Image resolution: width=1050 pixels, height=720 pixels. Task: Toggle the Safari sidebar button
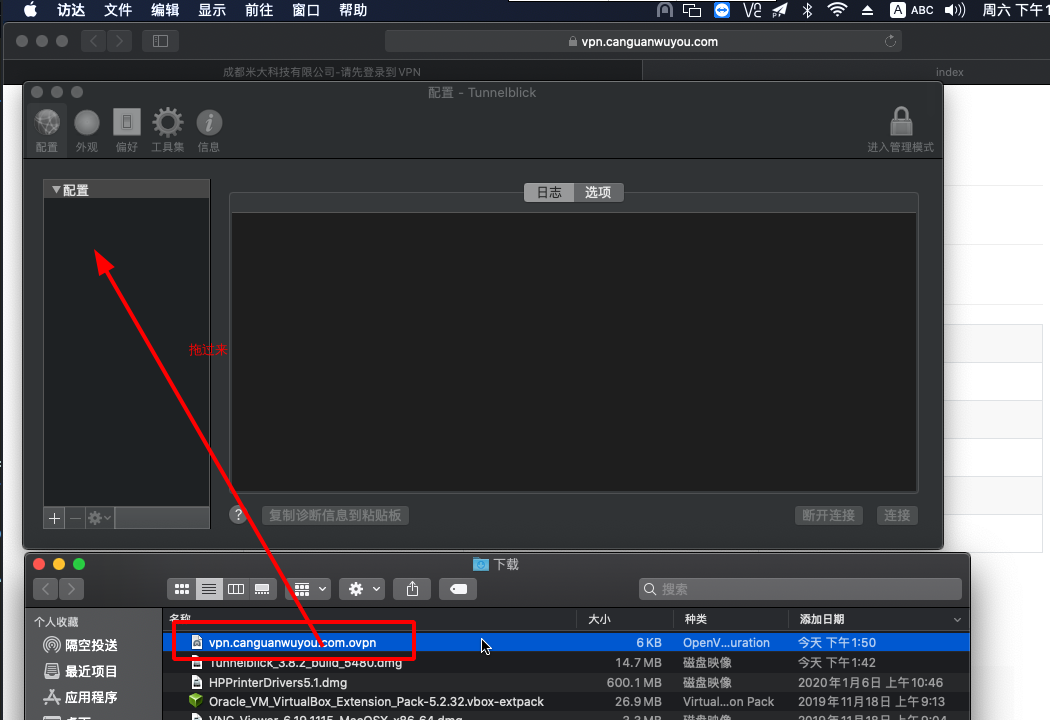coord(160,41)
